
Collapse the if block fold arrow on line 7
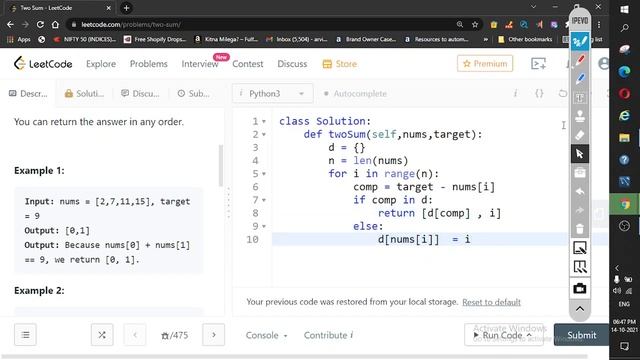(x=264, y=200)
